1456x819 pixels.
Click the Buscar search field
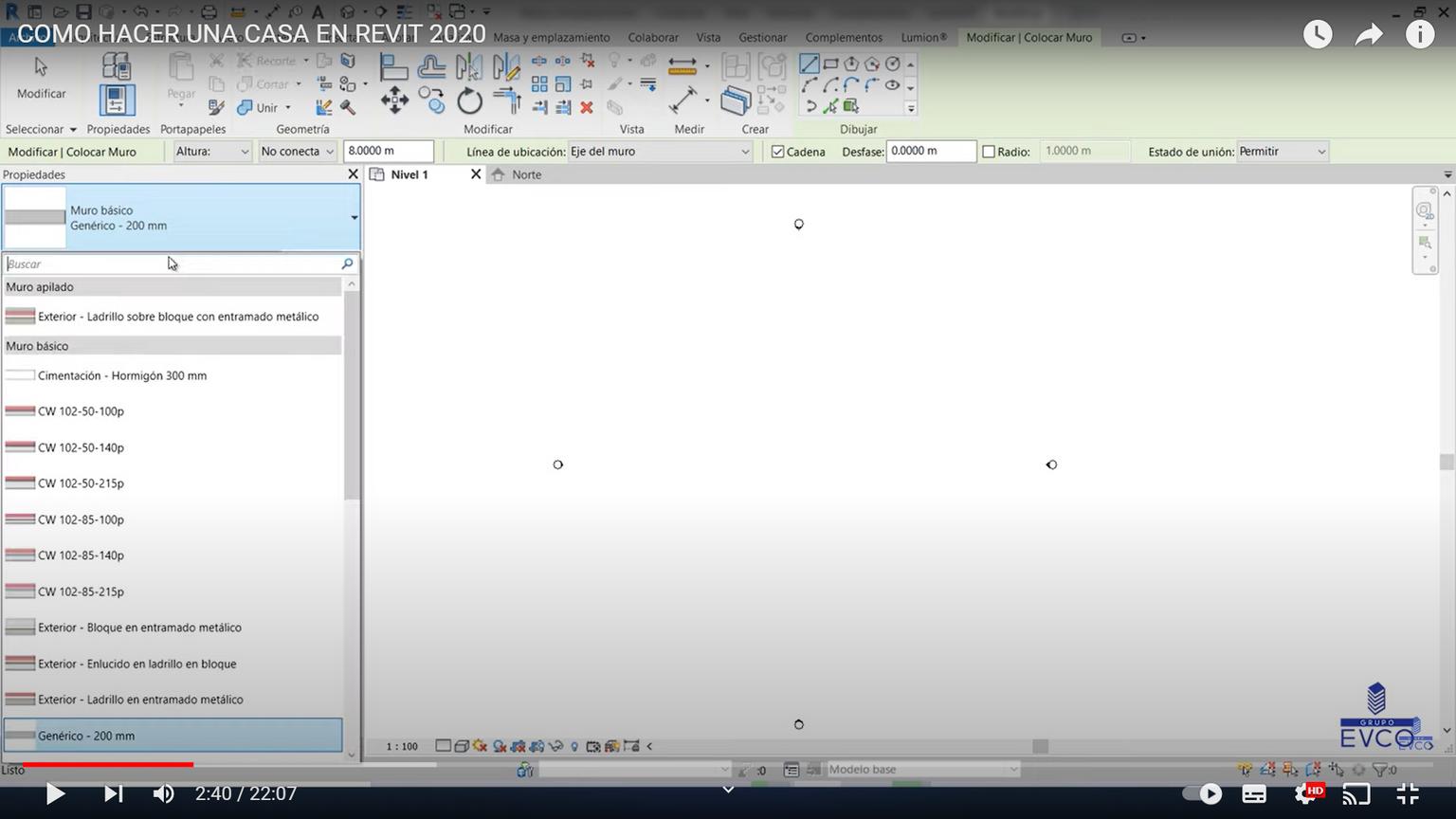coord(173,264)
